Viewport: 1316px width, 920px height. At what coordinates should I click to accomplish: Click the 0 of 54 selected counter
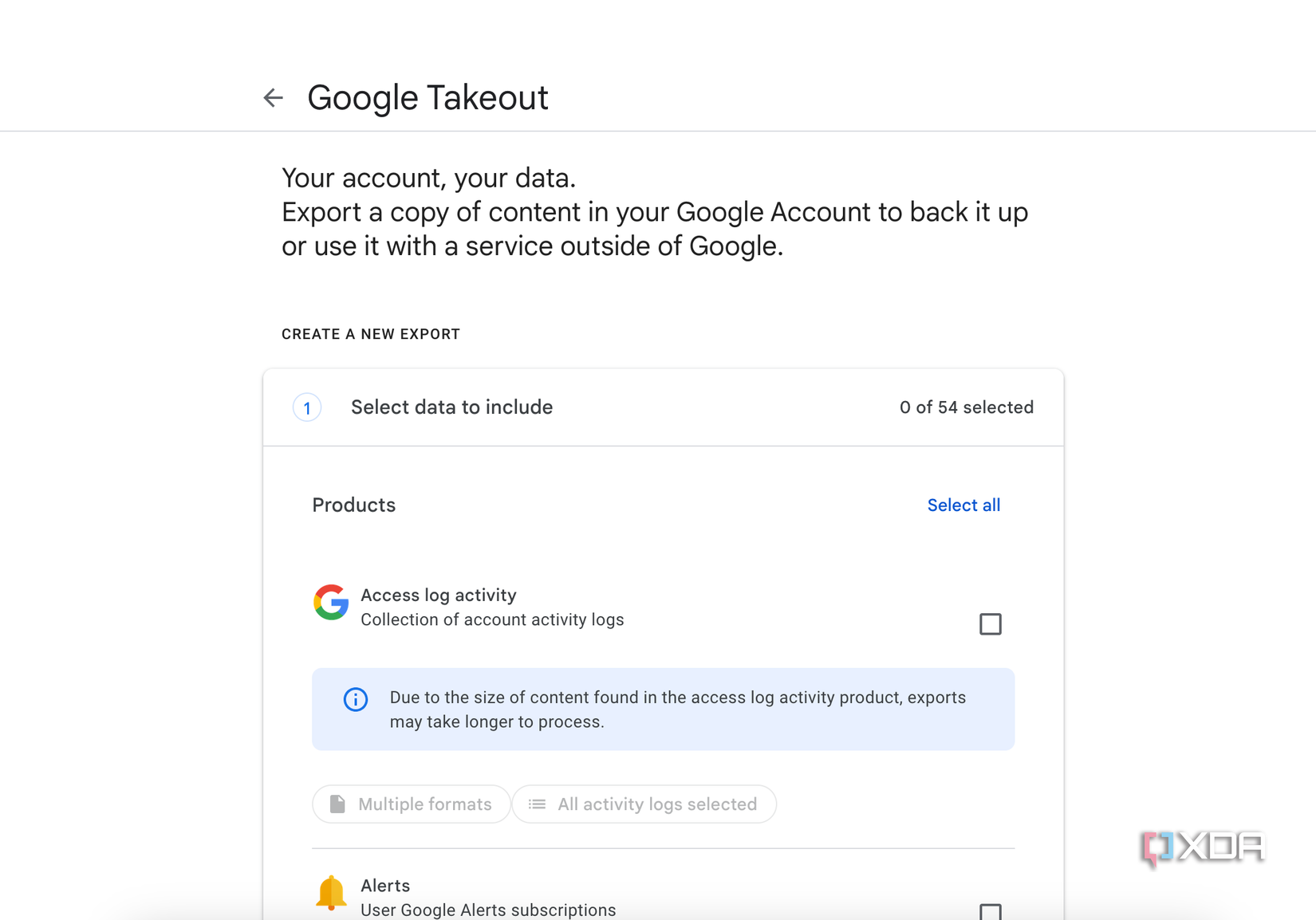coord(967,407)
